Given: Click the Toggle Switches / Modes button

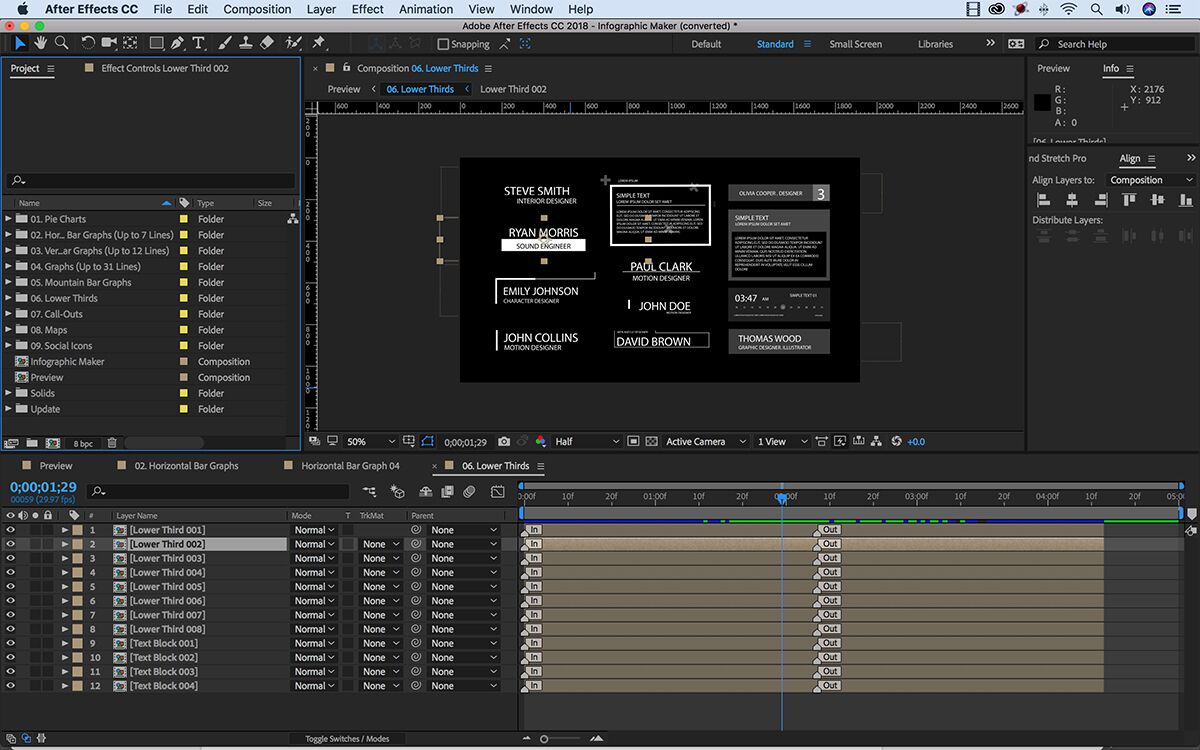Looking at the screenshot, I should 347,738.
